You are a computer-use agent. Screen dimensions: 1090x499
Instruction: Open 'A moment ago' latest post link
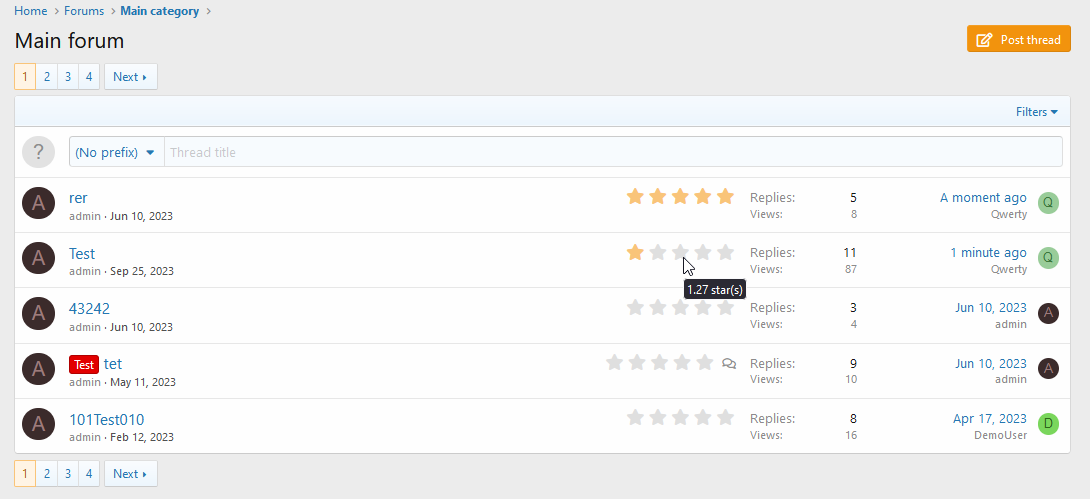pyautogui.click(x=983, y=198)
